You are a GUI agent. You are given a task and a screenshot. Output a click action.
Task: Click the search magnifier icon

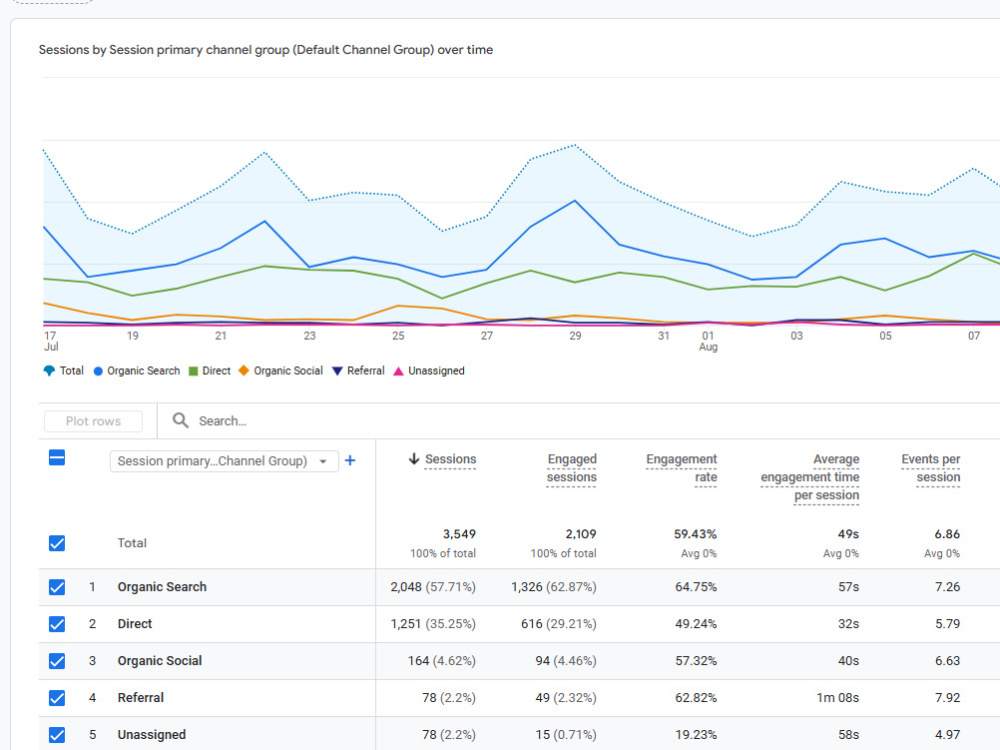[180, 420]
